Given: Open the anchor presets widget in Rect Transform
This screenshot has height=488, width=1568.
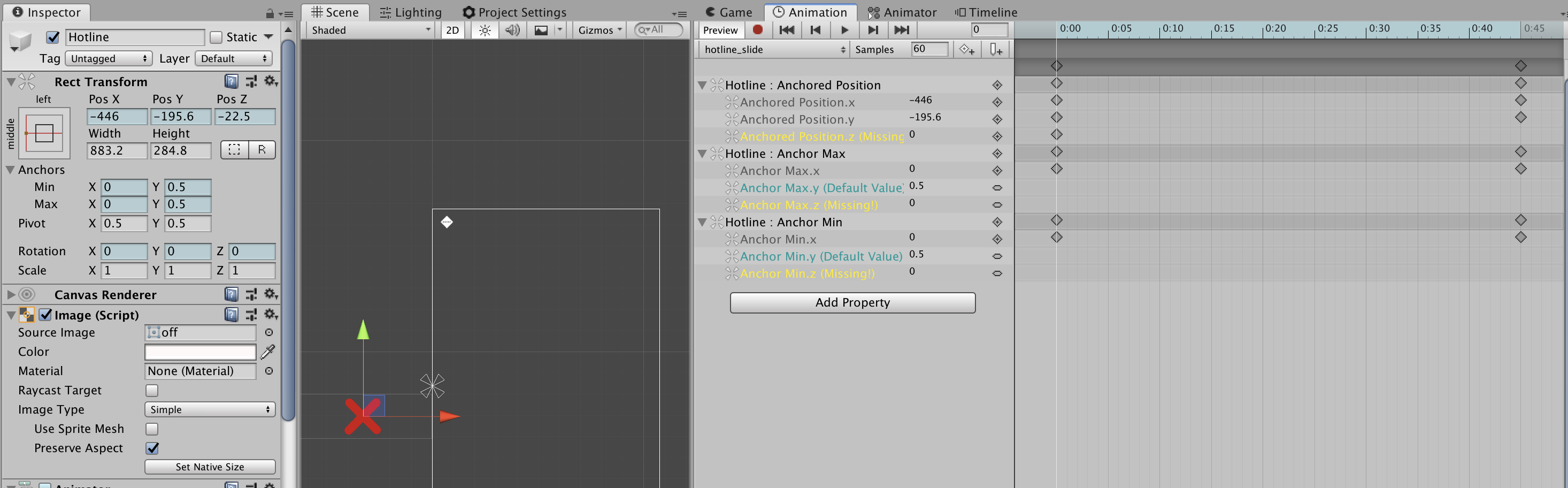Looking at the screenshot, I should [x=44, y=133].
